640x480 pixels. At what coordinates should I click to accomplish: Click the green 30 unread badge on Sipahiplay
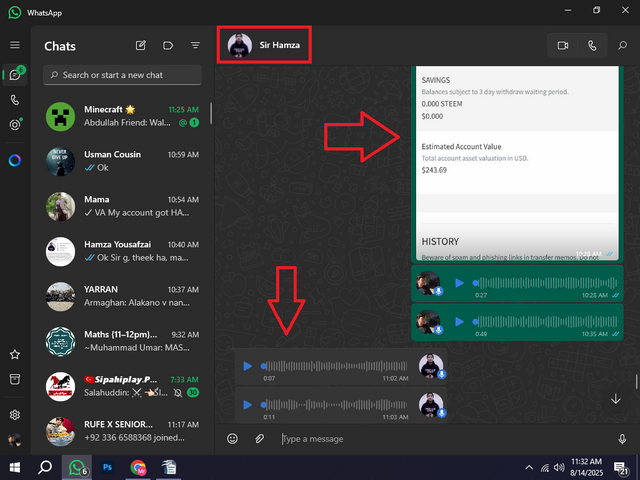pyautogui.click(x=193, y=393)
